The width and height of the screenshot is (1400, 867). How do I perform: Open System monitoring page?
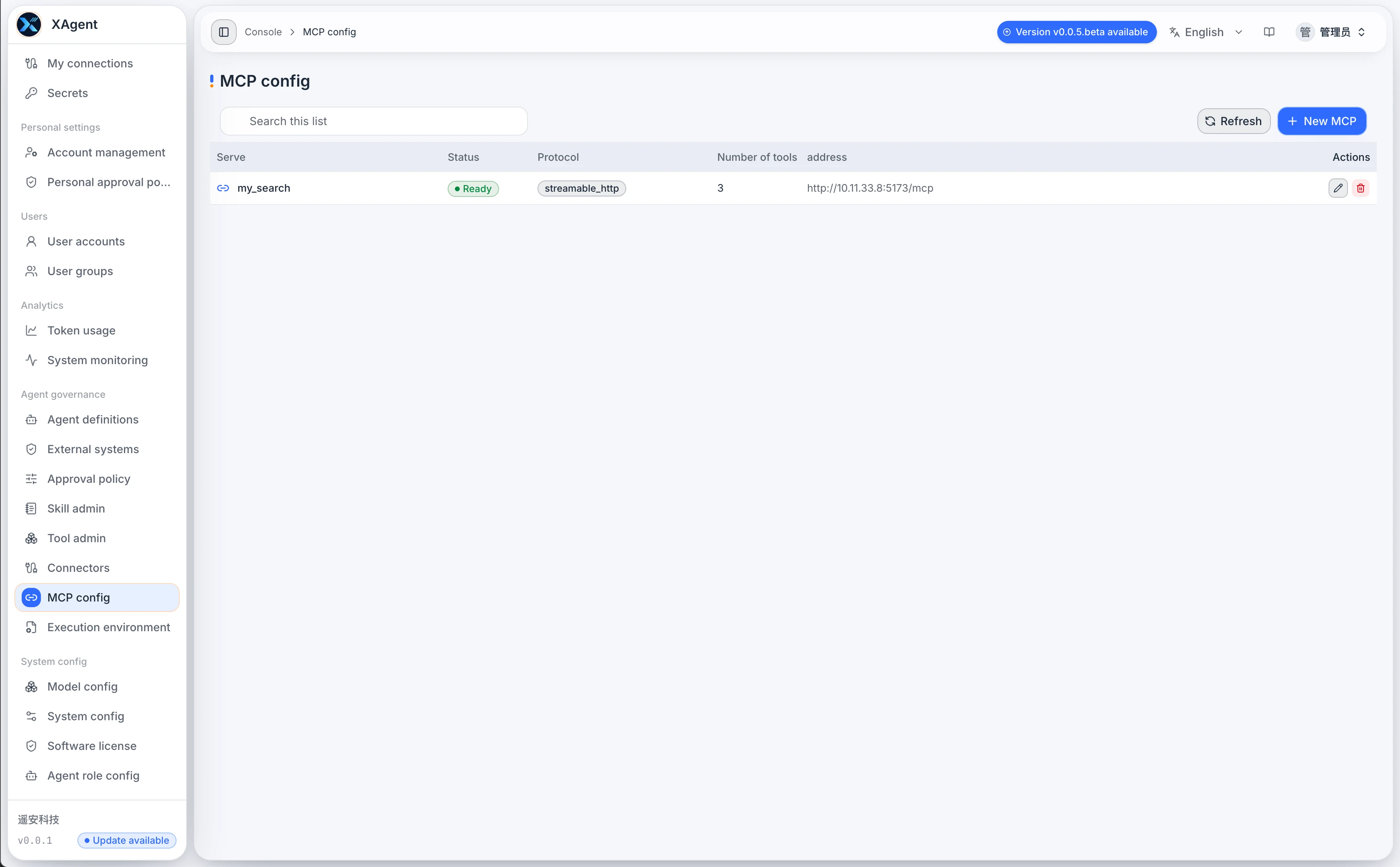97,360
